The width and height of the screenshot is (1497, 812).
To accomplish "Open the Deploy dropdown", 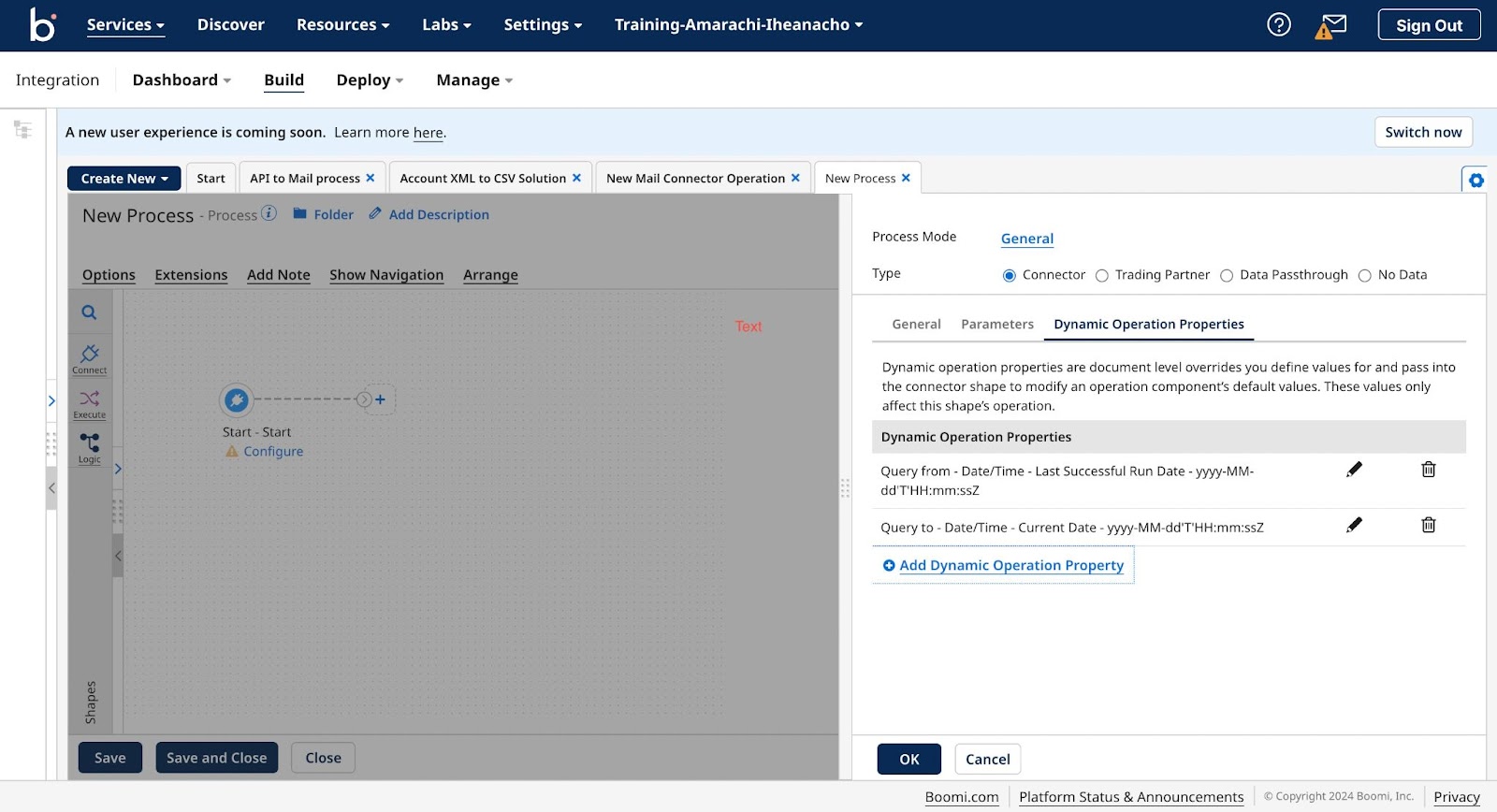I will point(370,80).
